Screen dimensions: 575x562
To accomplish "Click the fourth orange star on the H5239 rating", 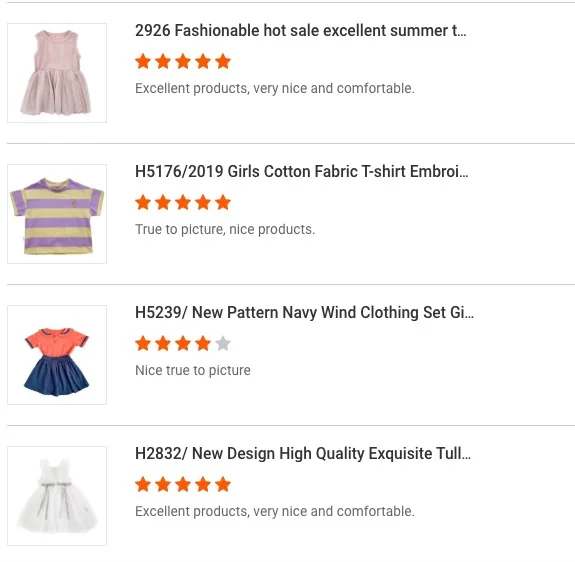I will pyautogui.click(x=203, y=344).
